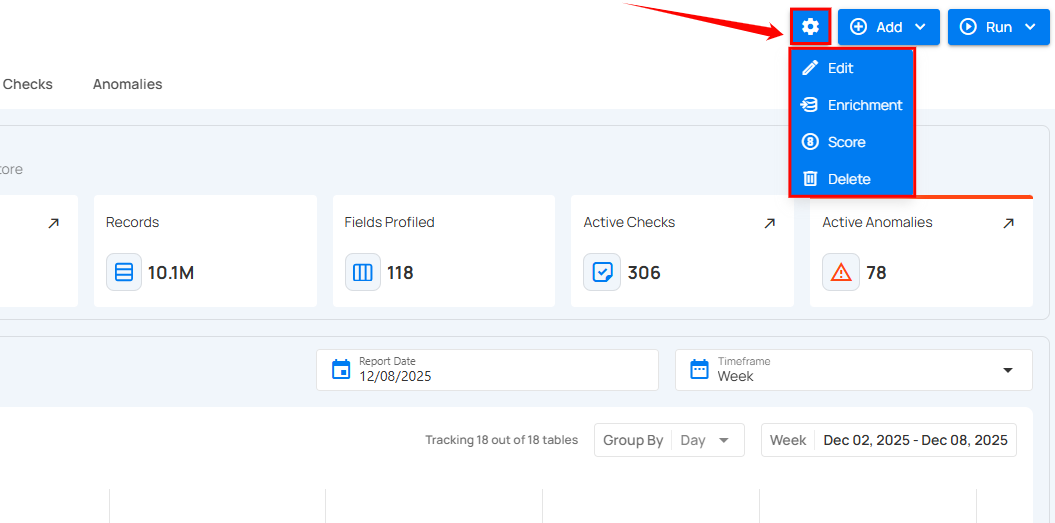Viewport: 1055px width, 523px height.
Task: Click the settings gear icon
Action: pyautogui.click(x=810, y=27)
